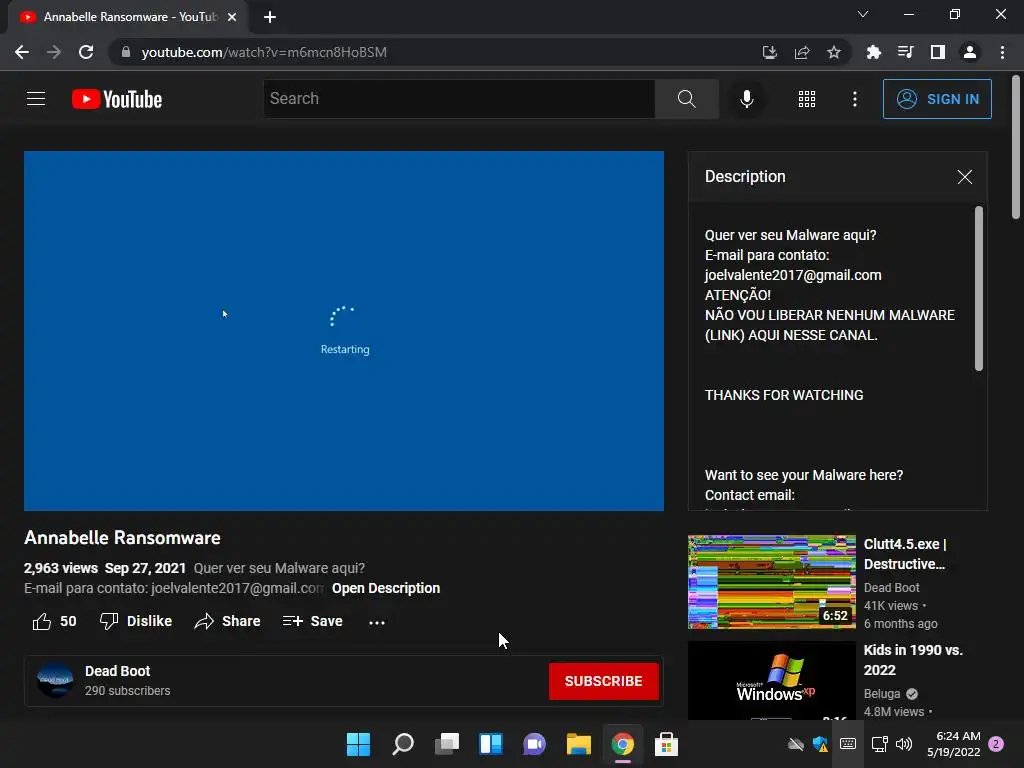Bookmark this tab with star
The image size is (1024, 768).
pos(834,52)
